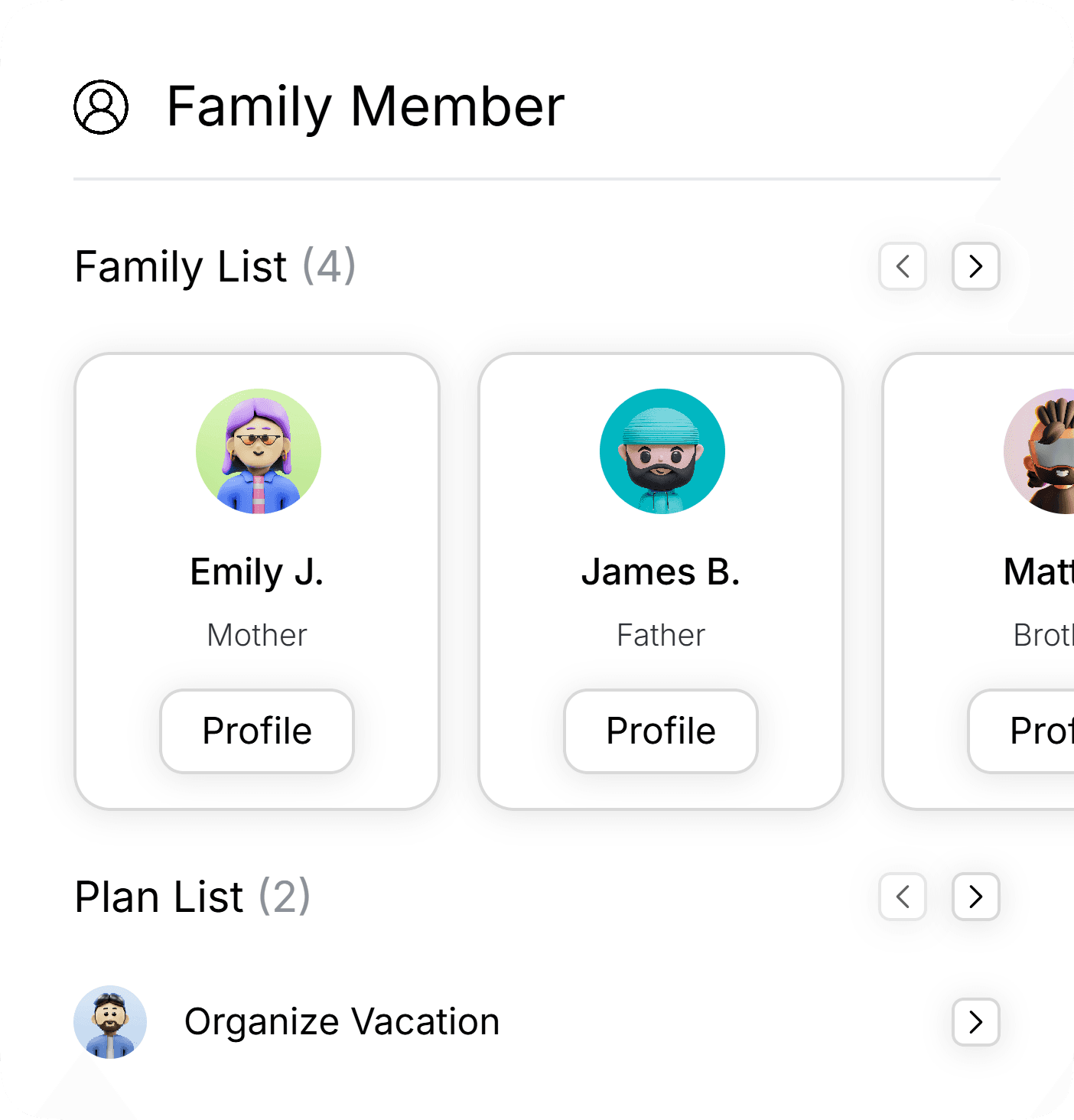Click the Family Member title text
Image resolution: width=1074 pixels, height=1120 pixels.
tap(365, 107)
